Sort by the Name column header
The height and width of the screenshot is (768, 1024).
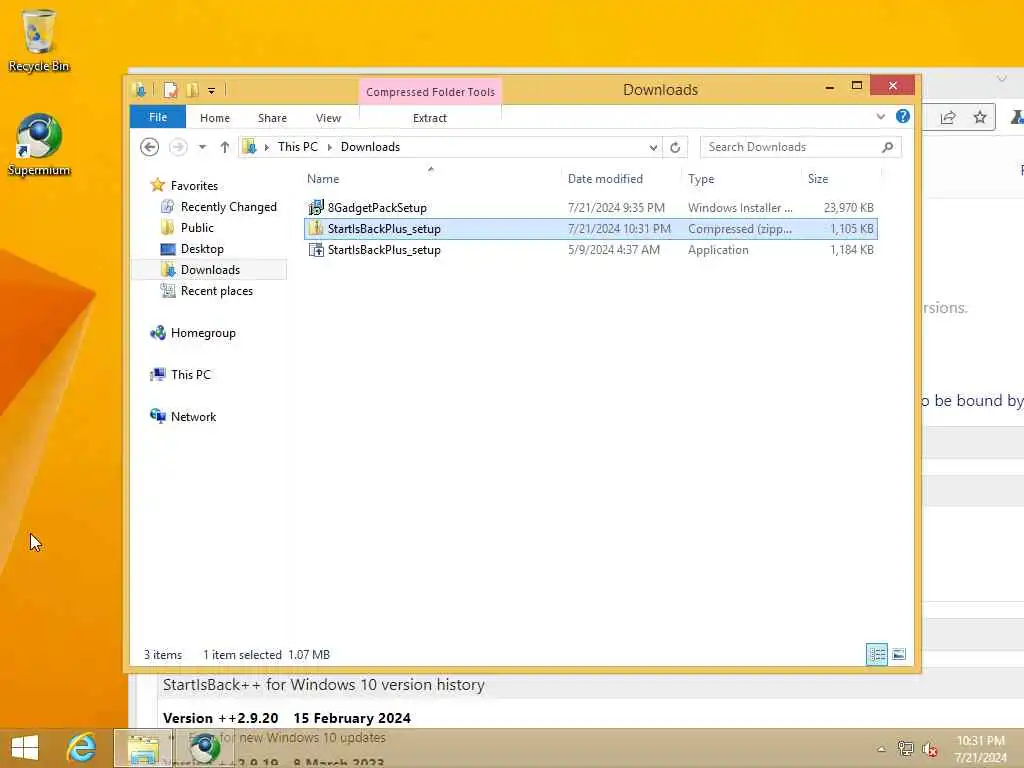click(323, 179)
